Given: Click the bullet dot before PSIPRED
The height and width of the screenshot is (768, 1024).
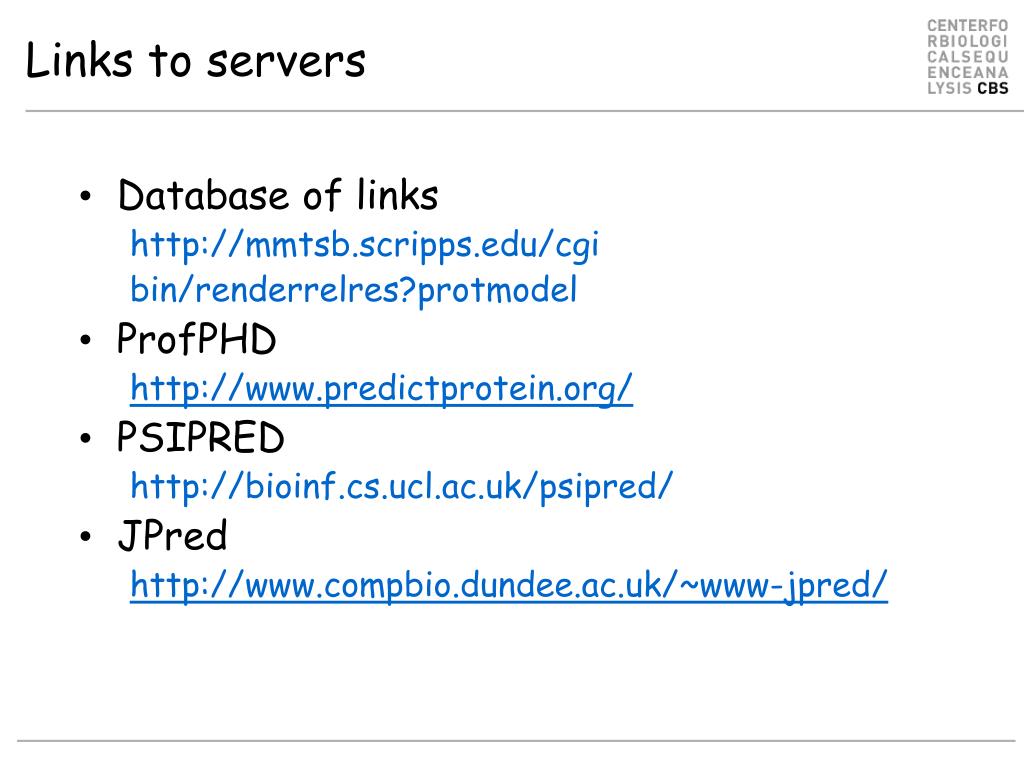Looking at the screenshot, I should click(x=86, y=438).
